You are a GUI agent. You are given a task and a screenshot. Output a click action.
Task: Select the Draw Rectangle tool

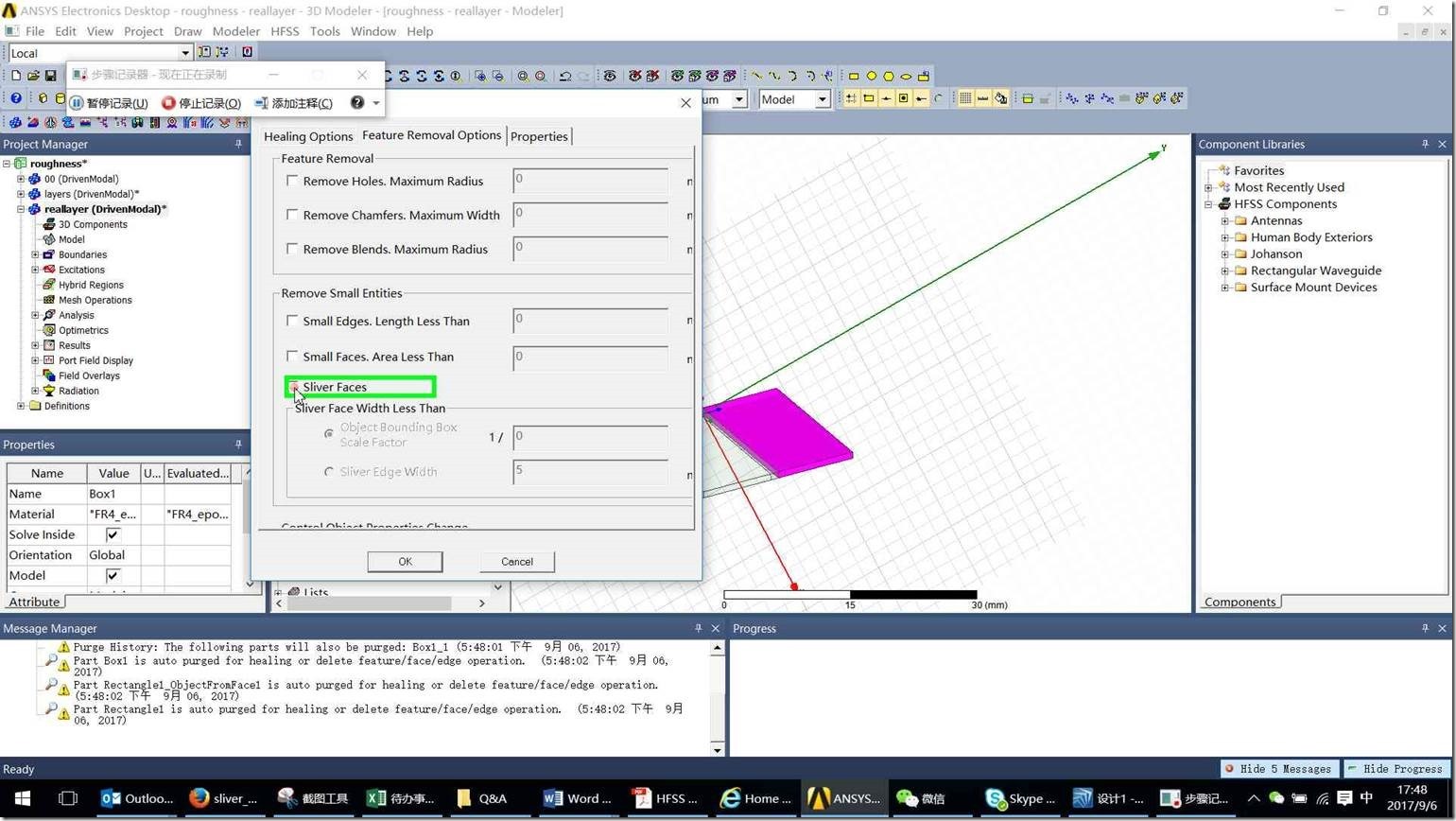coord(854,76)
